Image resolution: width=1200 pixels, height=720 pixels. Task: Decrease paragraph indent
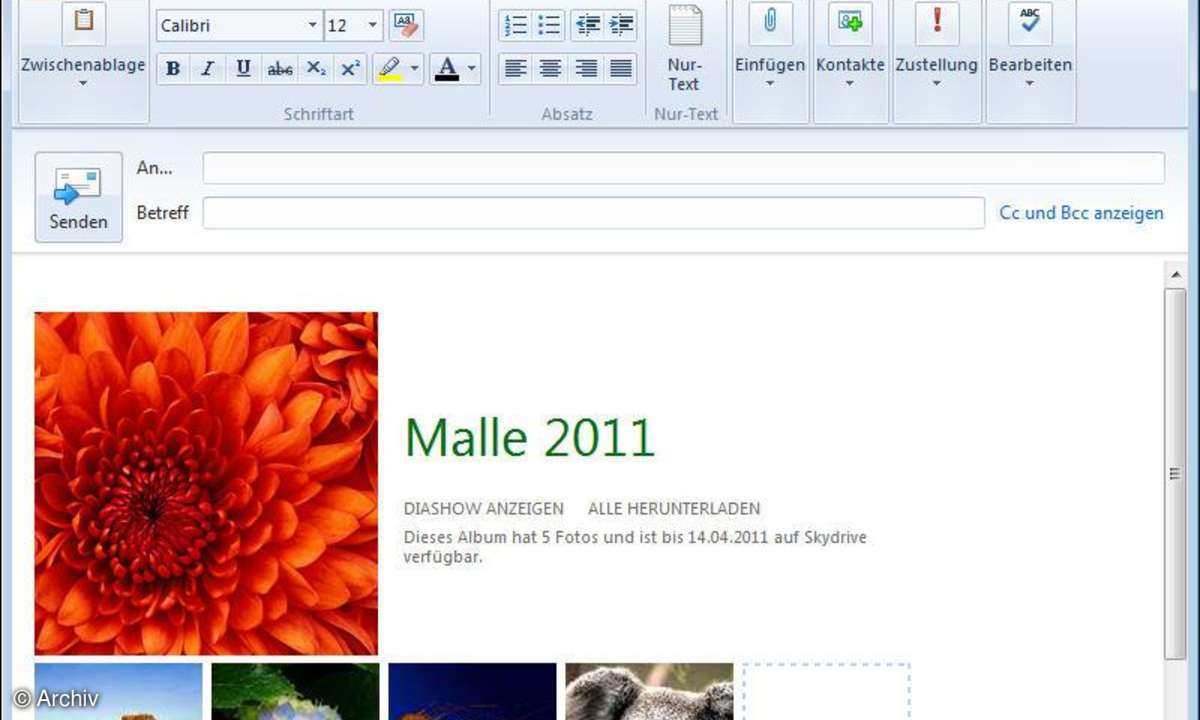coord(587,25)
